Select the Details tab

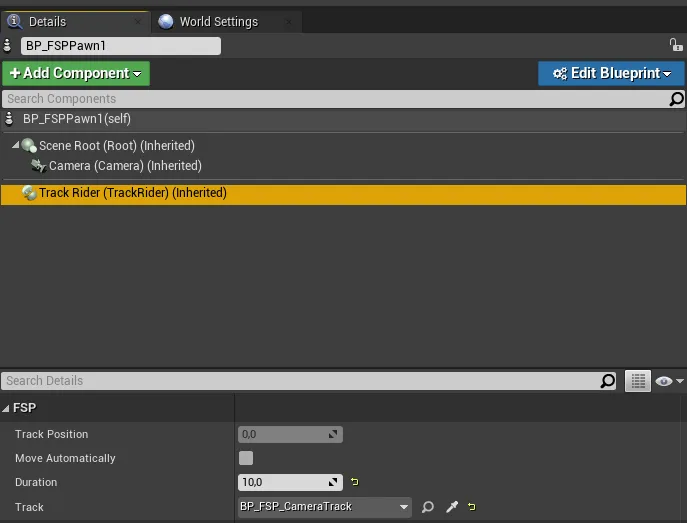point(46,21)
